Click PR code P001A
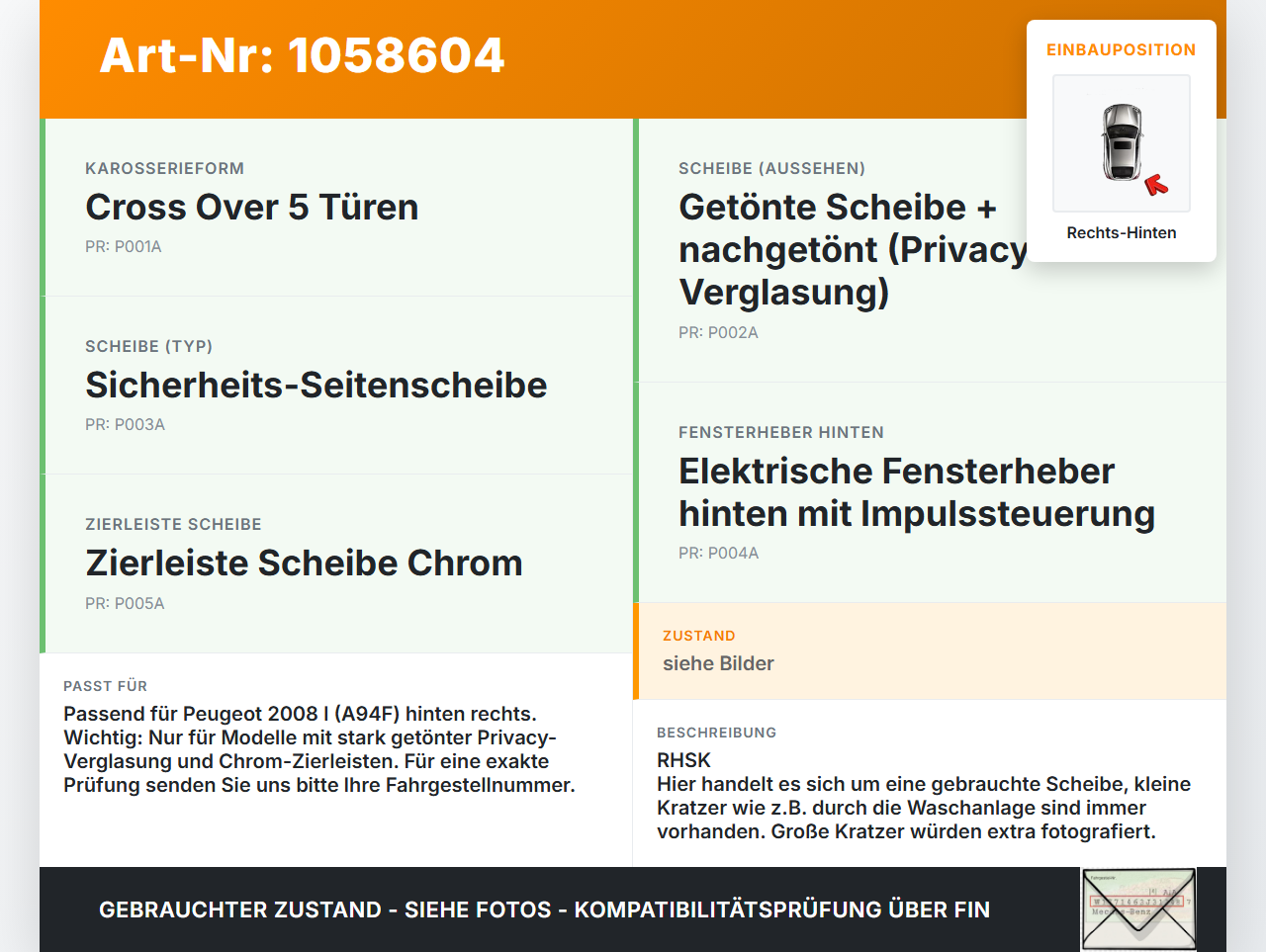The width and height of the screenshot is (1266, 952). [124, 247]
